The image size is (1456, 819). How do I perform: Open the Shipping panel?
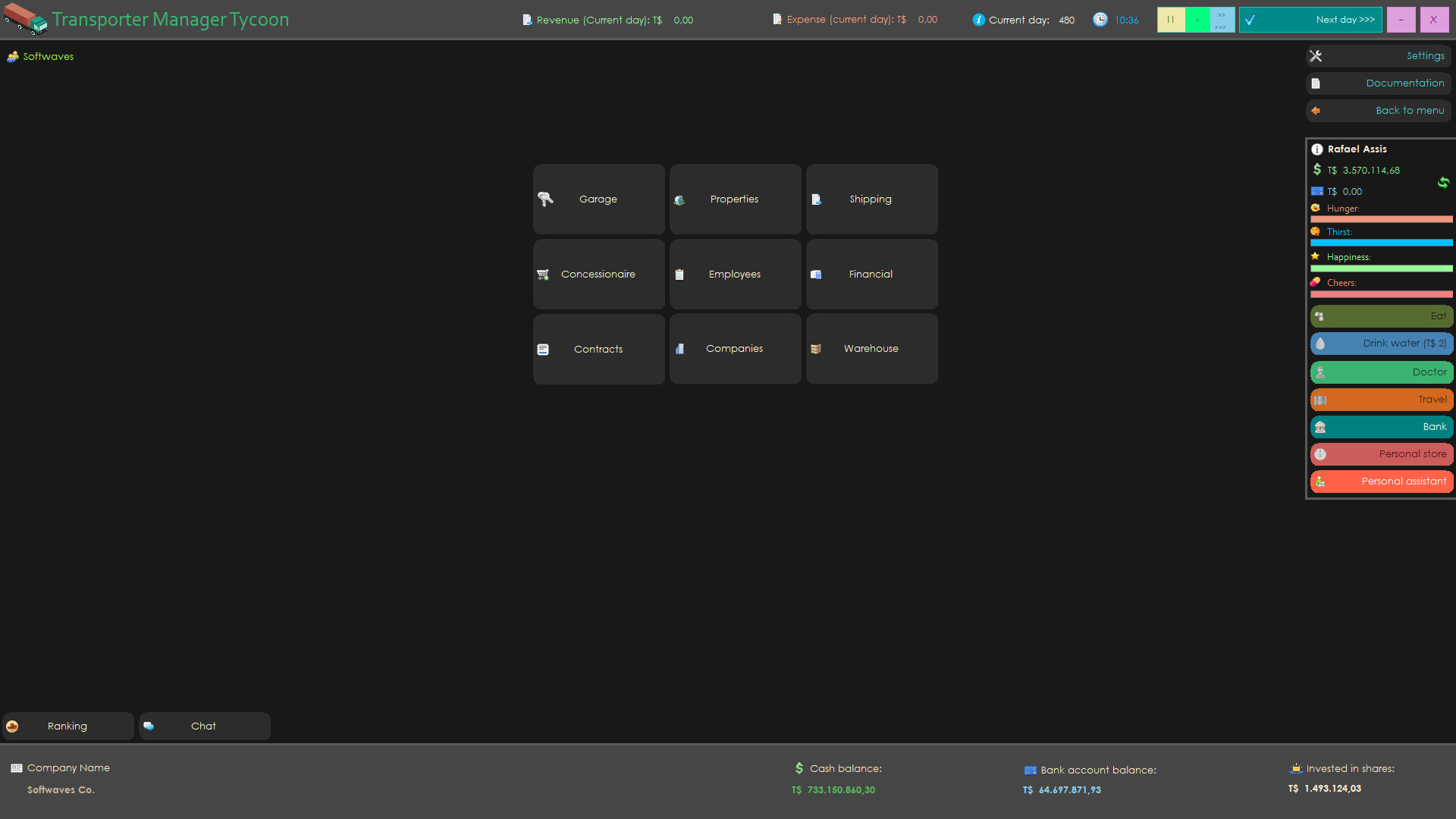point(871,199)
